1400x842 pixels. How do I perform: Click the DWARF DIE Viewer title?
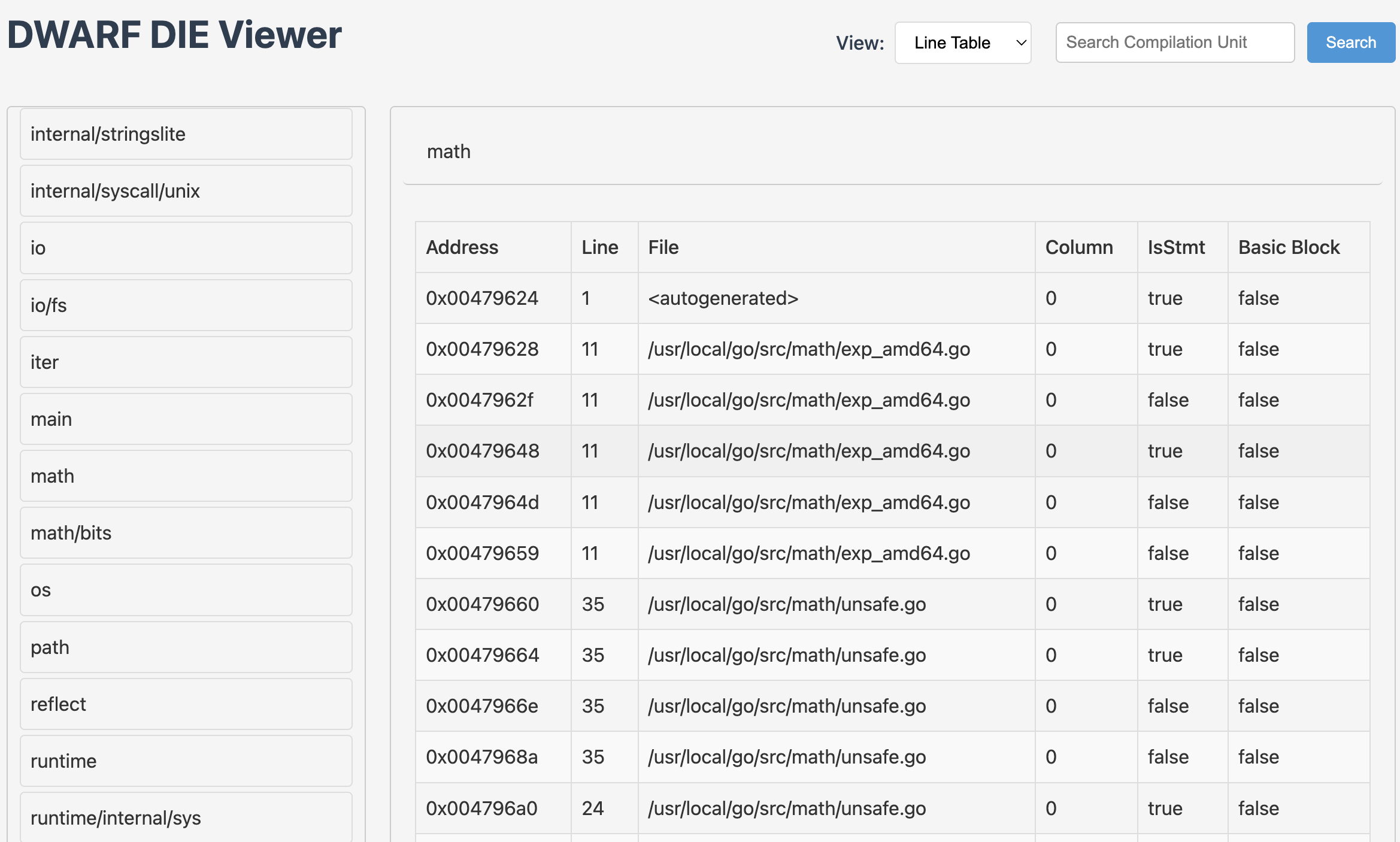(x=174, y=35)
